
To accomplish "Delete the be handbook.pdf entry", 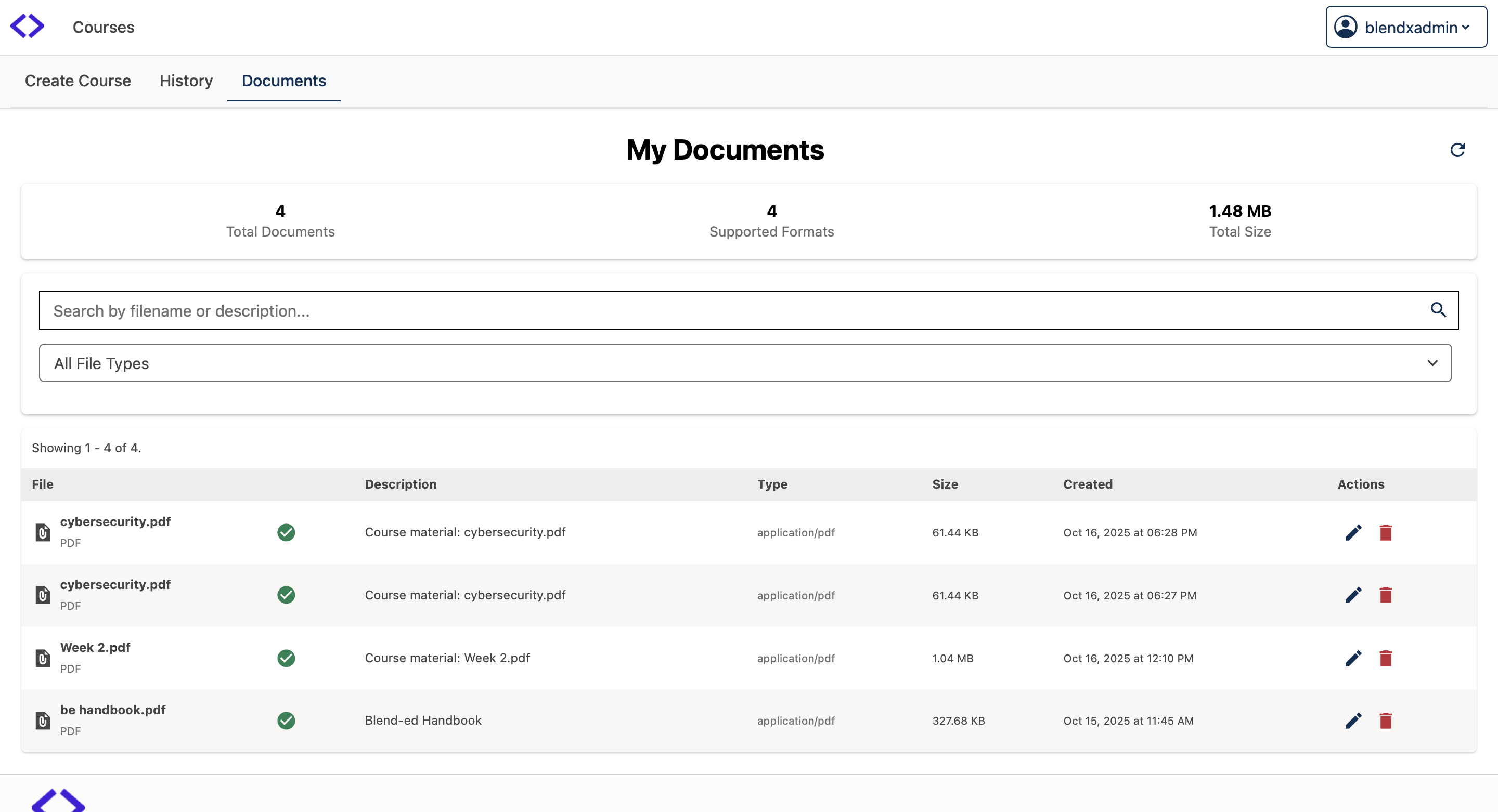I will [1385, 721].
